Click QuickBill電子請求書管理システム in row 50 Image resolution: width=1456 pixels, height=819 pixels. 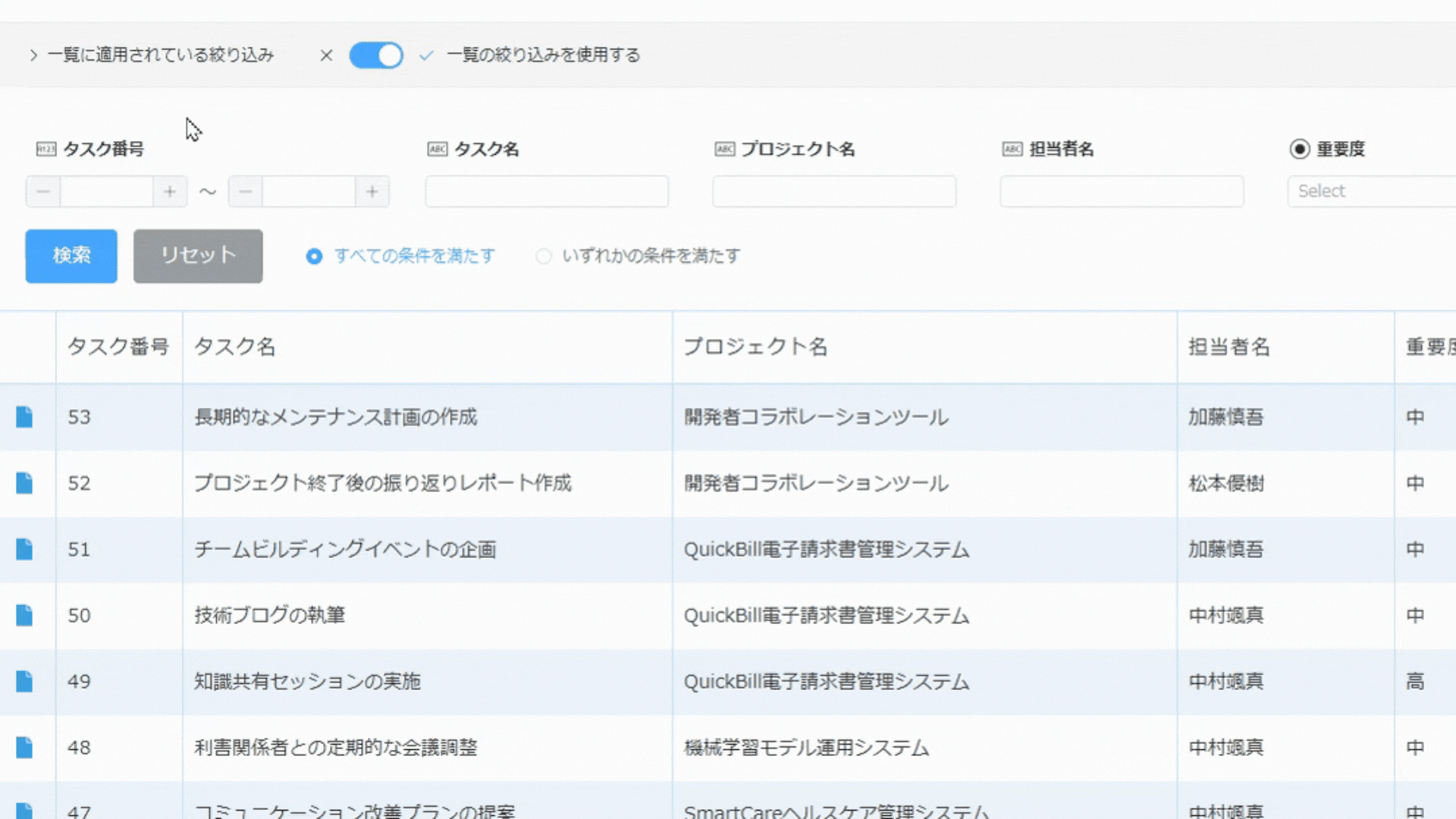tap(827, 615)
